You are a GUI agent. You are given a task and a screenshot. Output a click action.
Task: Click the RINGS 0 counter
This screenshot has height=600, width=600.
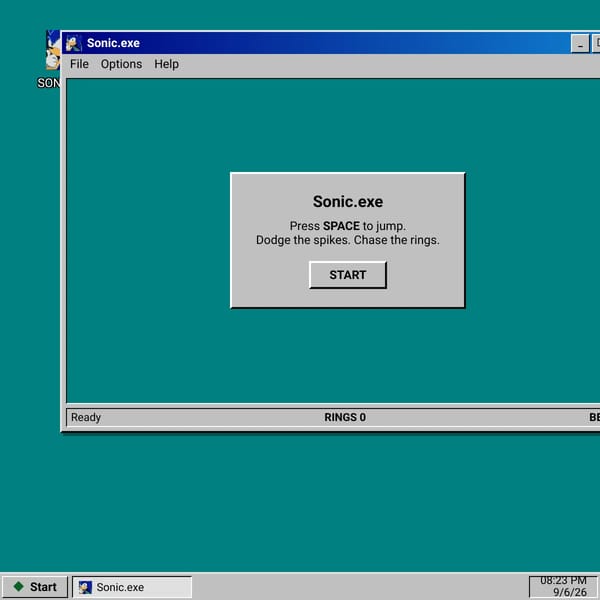(345, 417)
